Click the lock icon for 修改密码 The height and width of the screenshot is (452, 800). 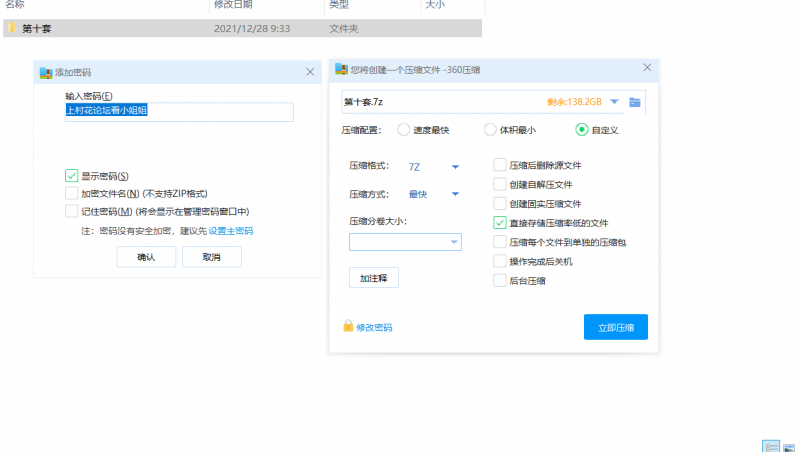point(348,326)
